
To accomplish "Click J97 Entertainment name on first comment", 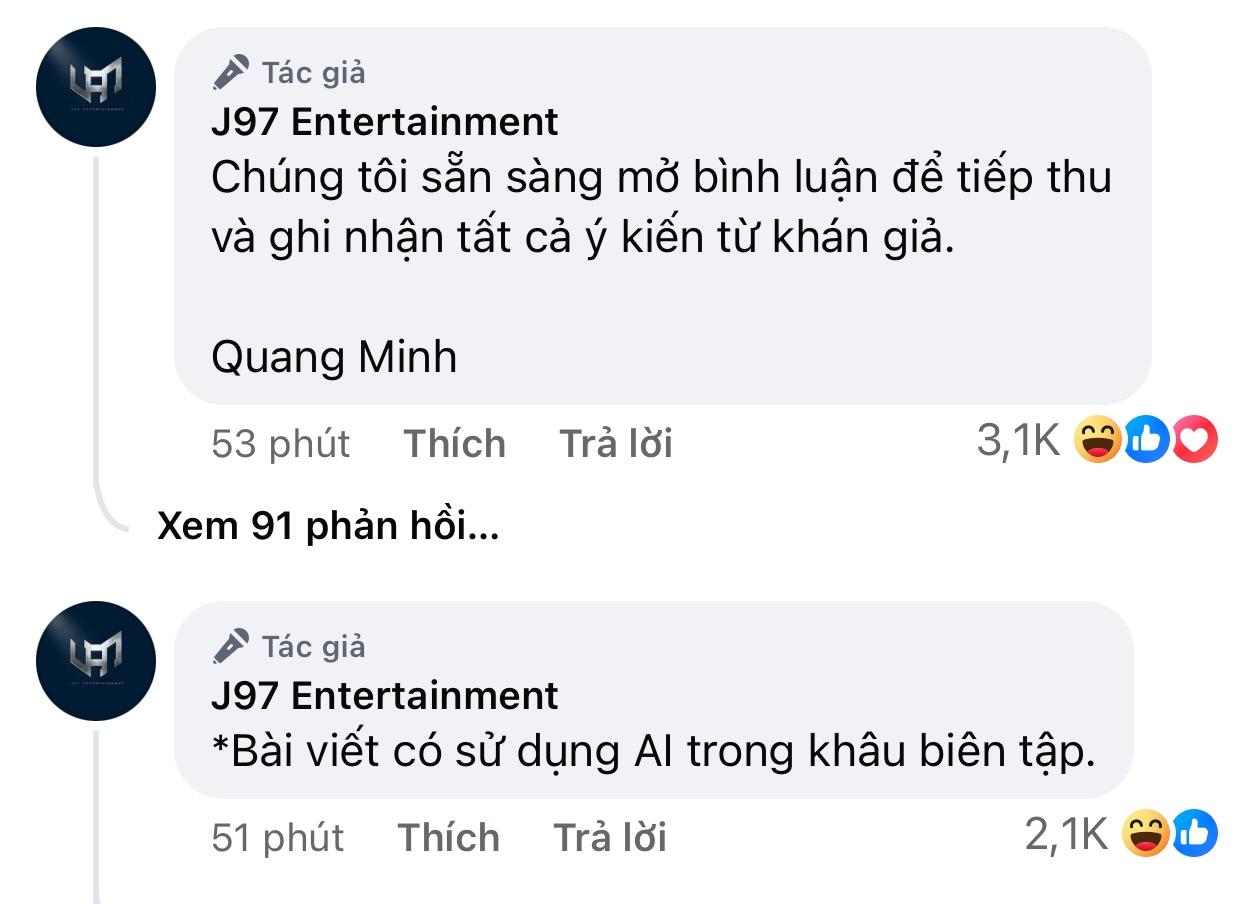I will pyautogui.click(x=385, y=121).
